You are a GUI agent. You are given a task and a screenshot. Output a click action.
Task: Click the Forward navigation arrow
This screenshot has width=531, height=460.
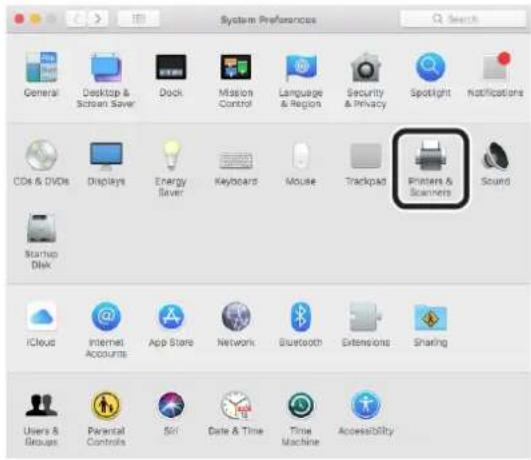98,19
